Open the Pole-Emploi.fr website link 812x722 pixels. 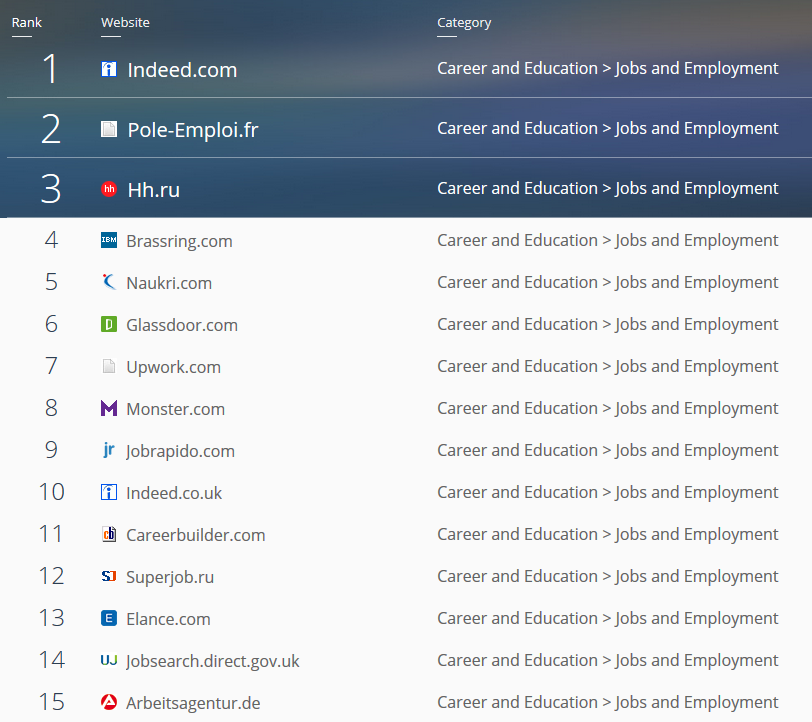coord(193,130)
